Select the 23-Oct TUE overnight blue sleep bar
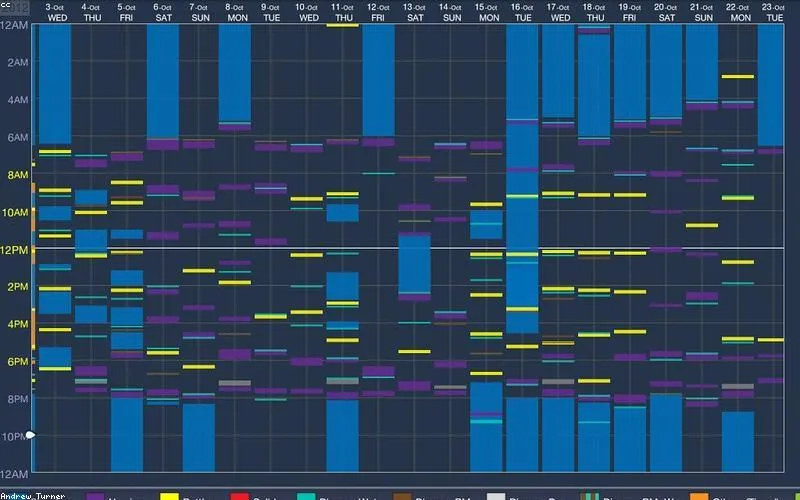This screenshot has height=500, width=800. [x=771, y=85]
